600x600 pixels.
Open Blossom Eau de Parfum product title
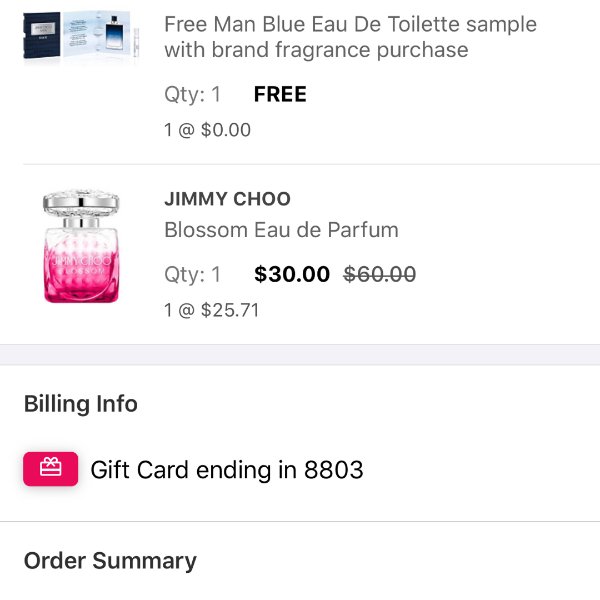(281, 230)
